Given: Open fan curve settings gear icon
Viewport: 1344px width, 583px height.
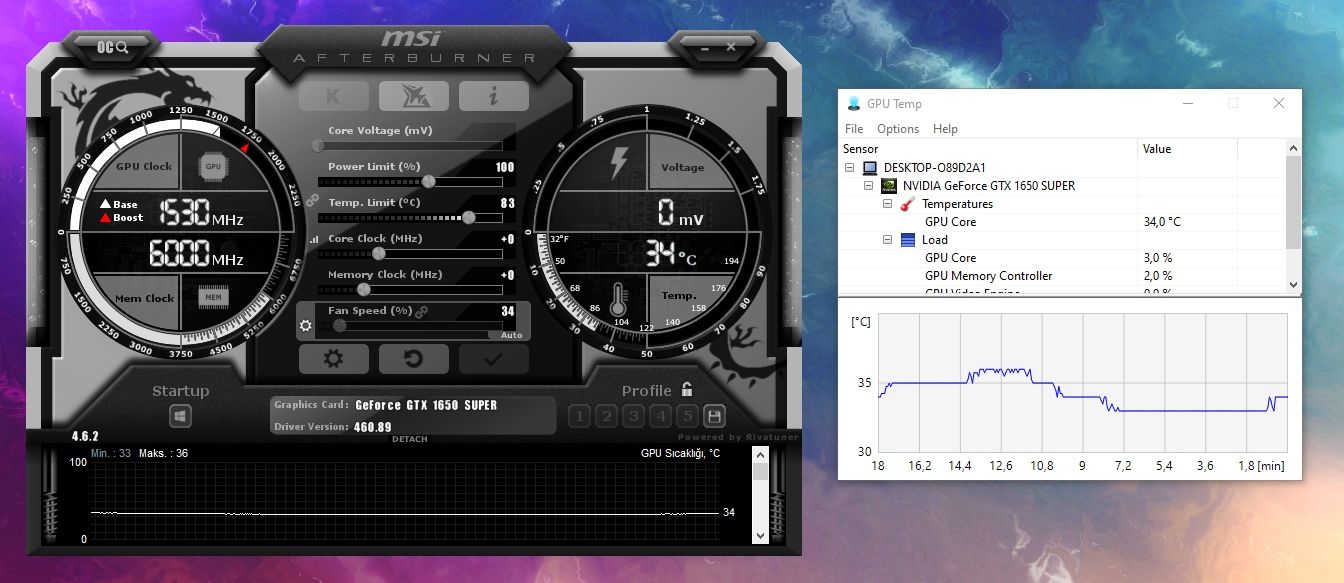Looking at the screenshot, I should click(306, 325).
